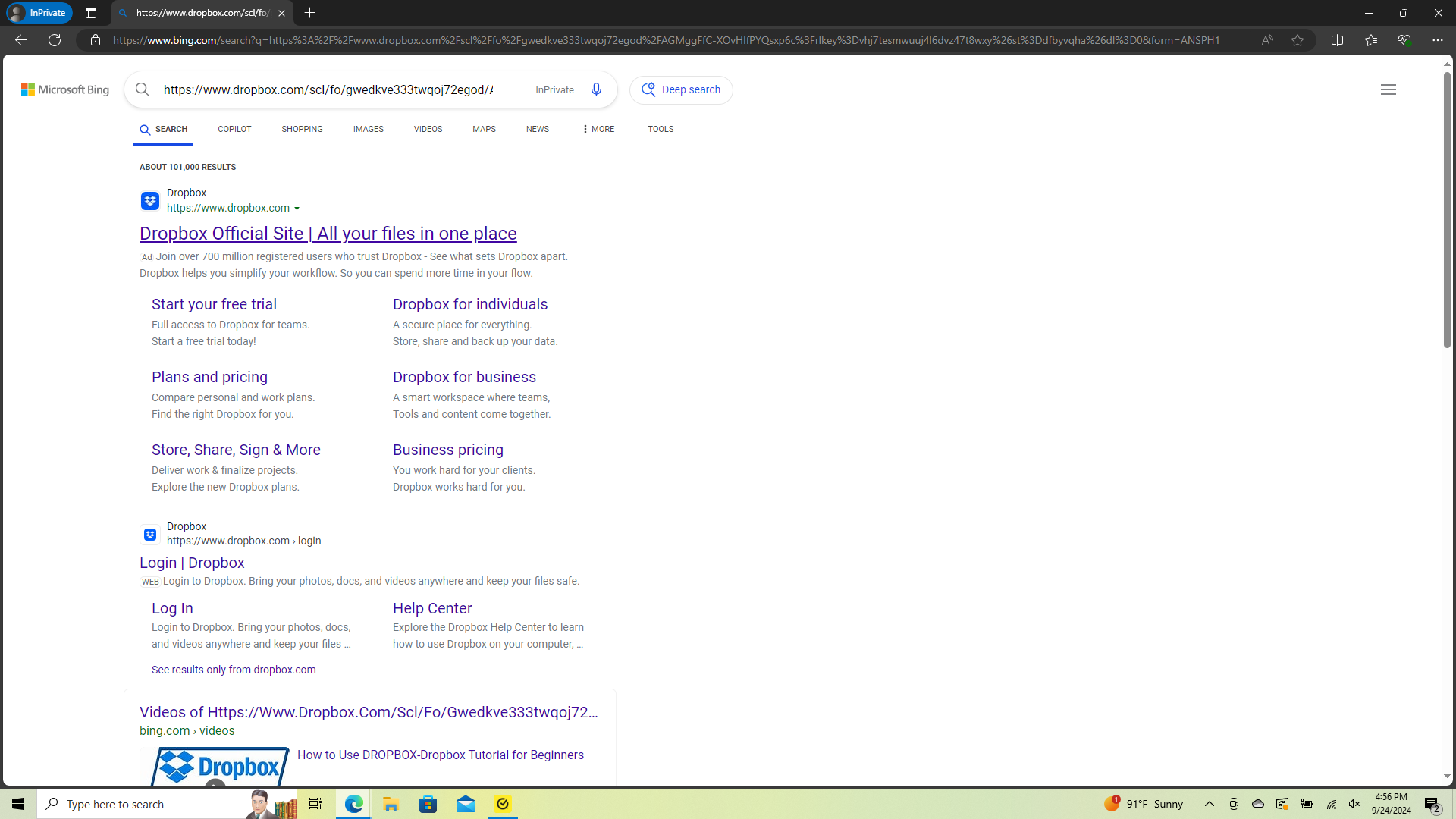This screenshot has height=819, width=1456.
Task: Open the Login | Dropbox result link
Action: pos(192,563)
